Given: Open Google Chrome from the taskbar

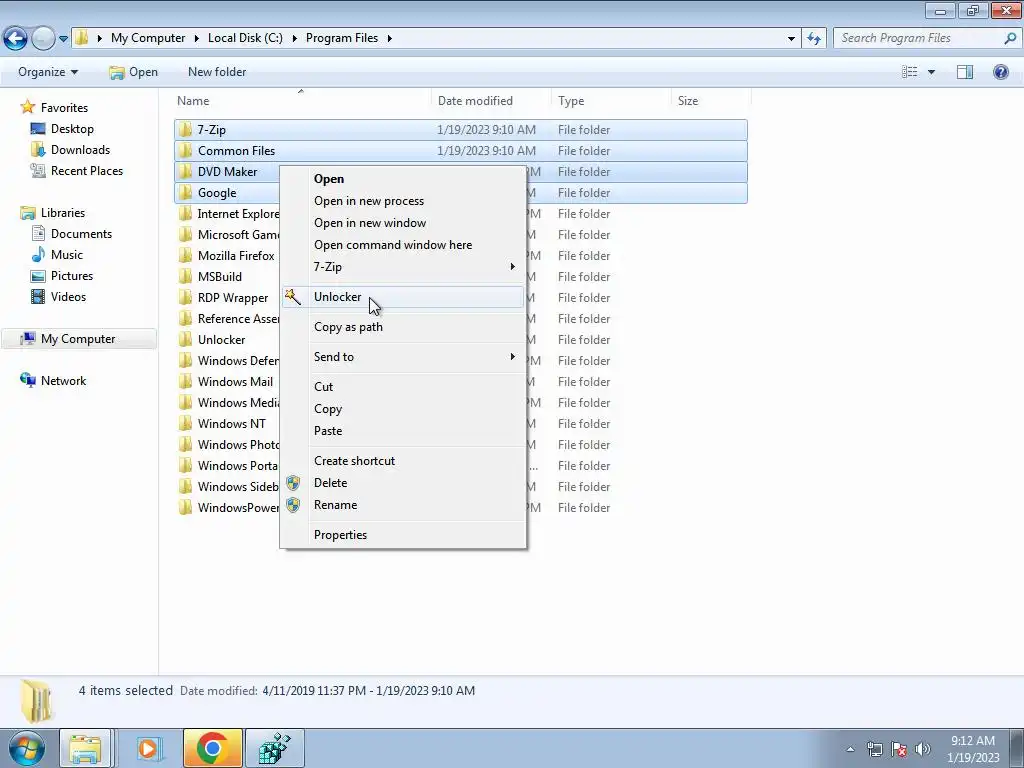Looking at the screenshot, I should [x=212, y=748].
